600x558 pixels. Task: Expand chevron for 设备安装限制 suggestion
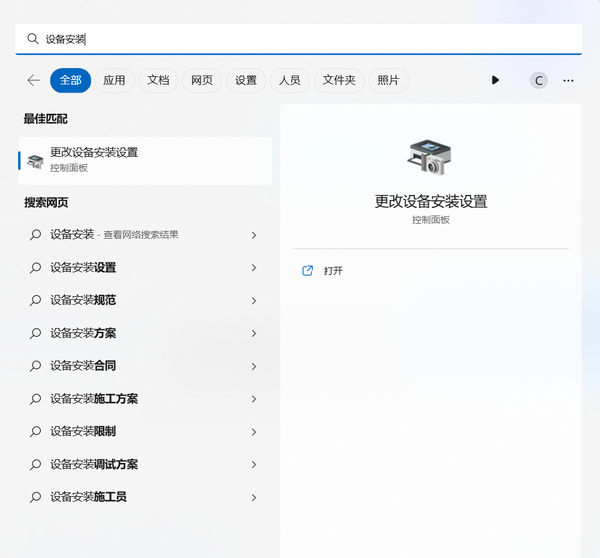click(x=254, y=432)
